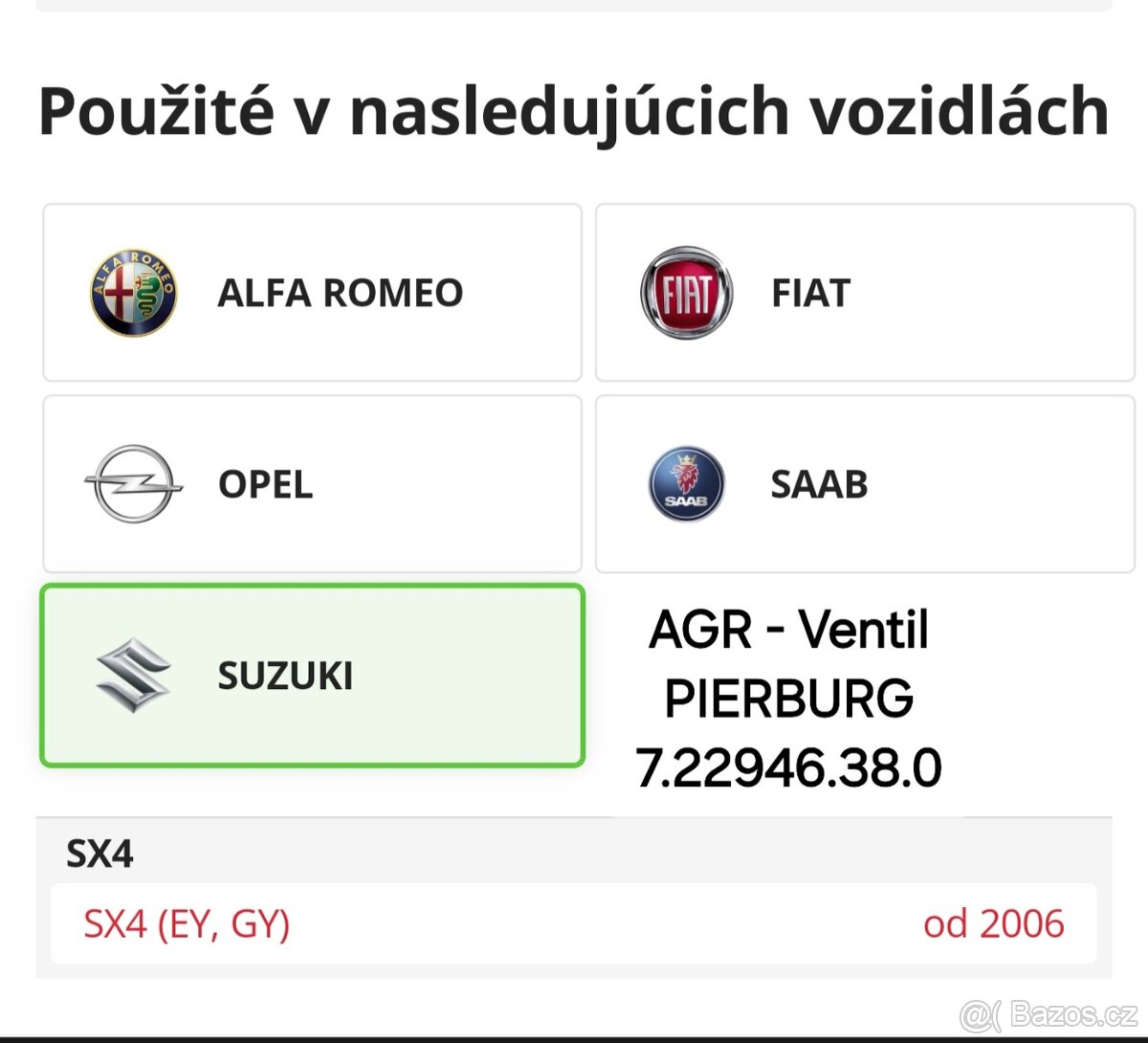Screen dimensions: 1148x1043
Task: Toggle the OPEL brand selection
Action: 311,484
